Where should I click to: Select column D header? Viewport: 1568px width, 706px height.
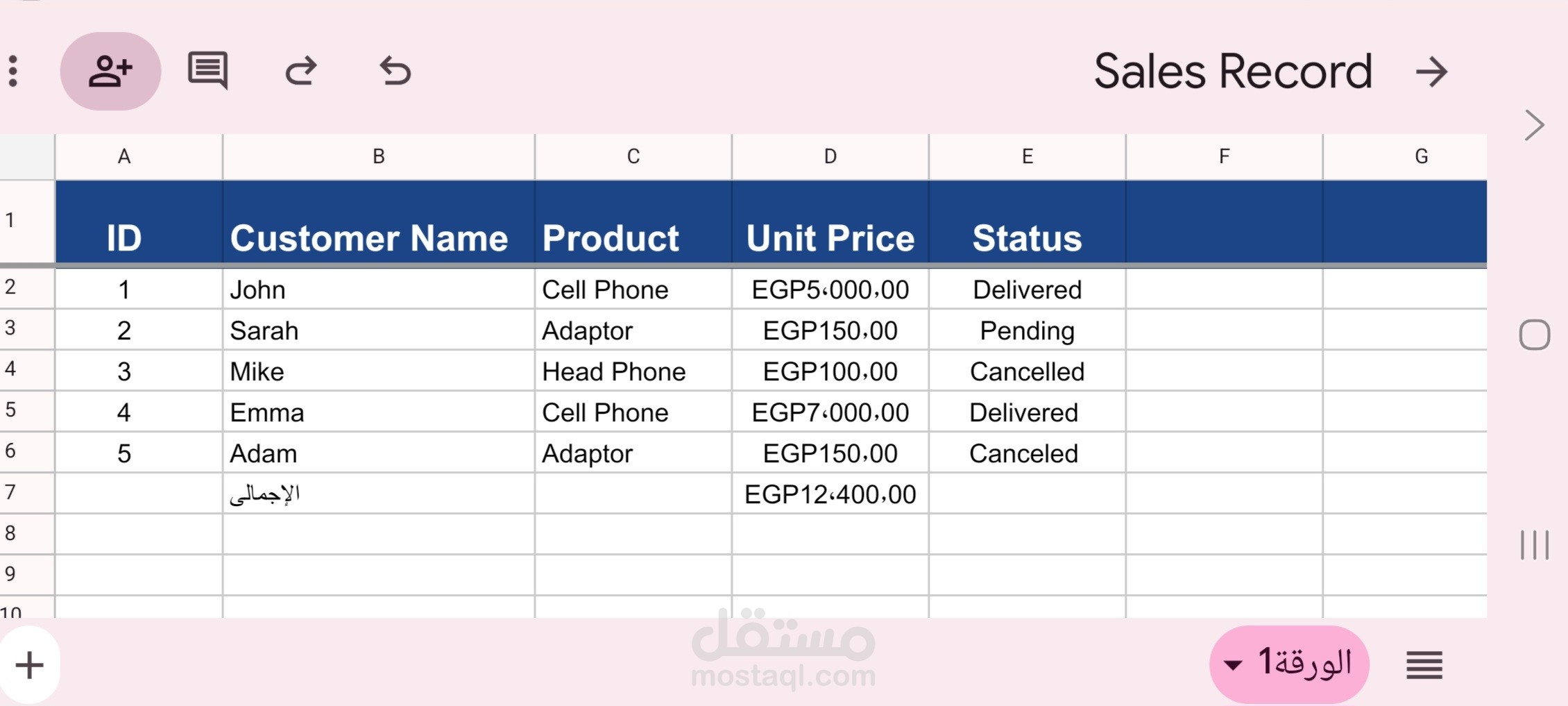(x=830, y=157)
